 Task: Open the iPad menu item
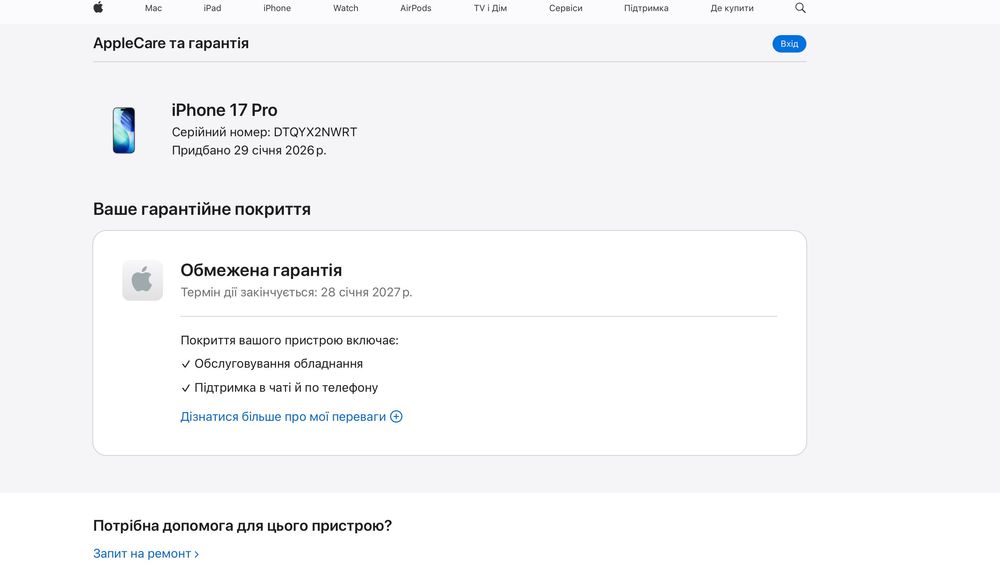212,8
